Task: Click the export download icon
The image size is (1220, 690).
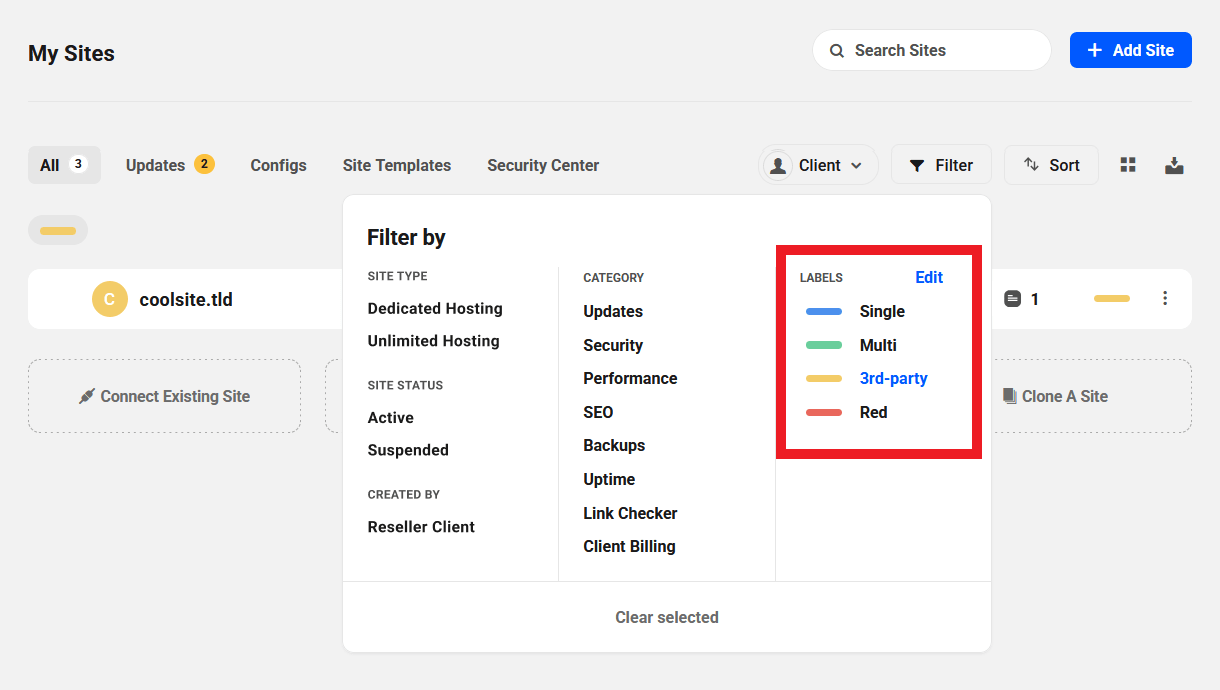Action: (x=1174, y=165)
